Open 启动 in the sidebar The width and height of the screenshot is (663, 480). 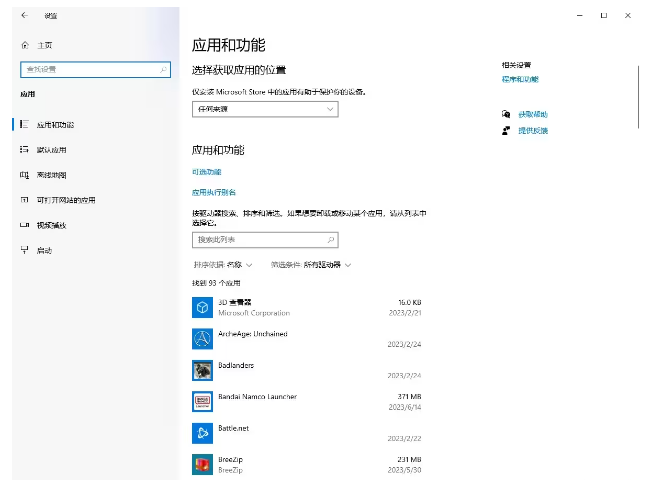point(95,250)
